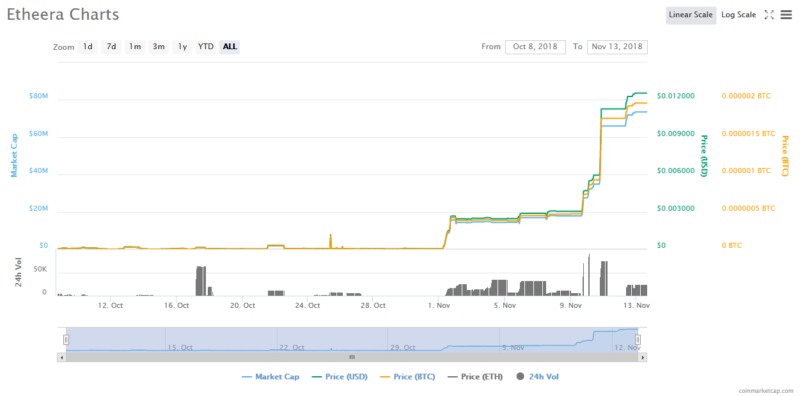
Task: Select the YTD zoom option
Action: [206, 47]
